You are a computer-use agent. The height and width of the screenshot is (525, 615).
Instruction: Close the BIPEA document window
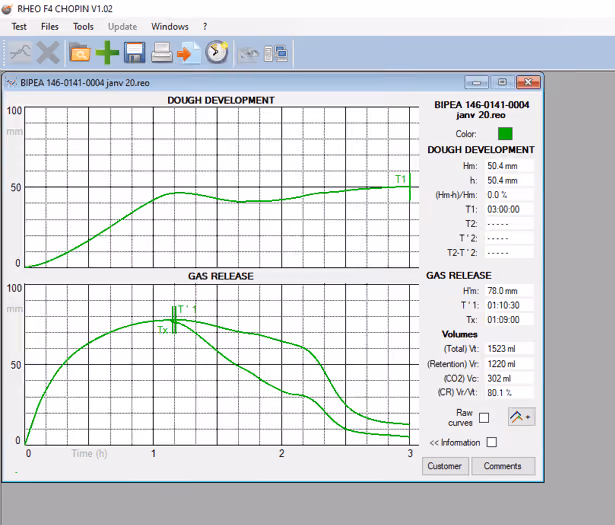coord(528,82)
